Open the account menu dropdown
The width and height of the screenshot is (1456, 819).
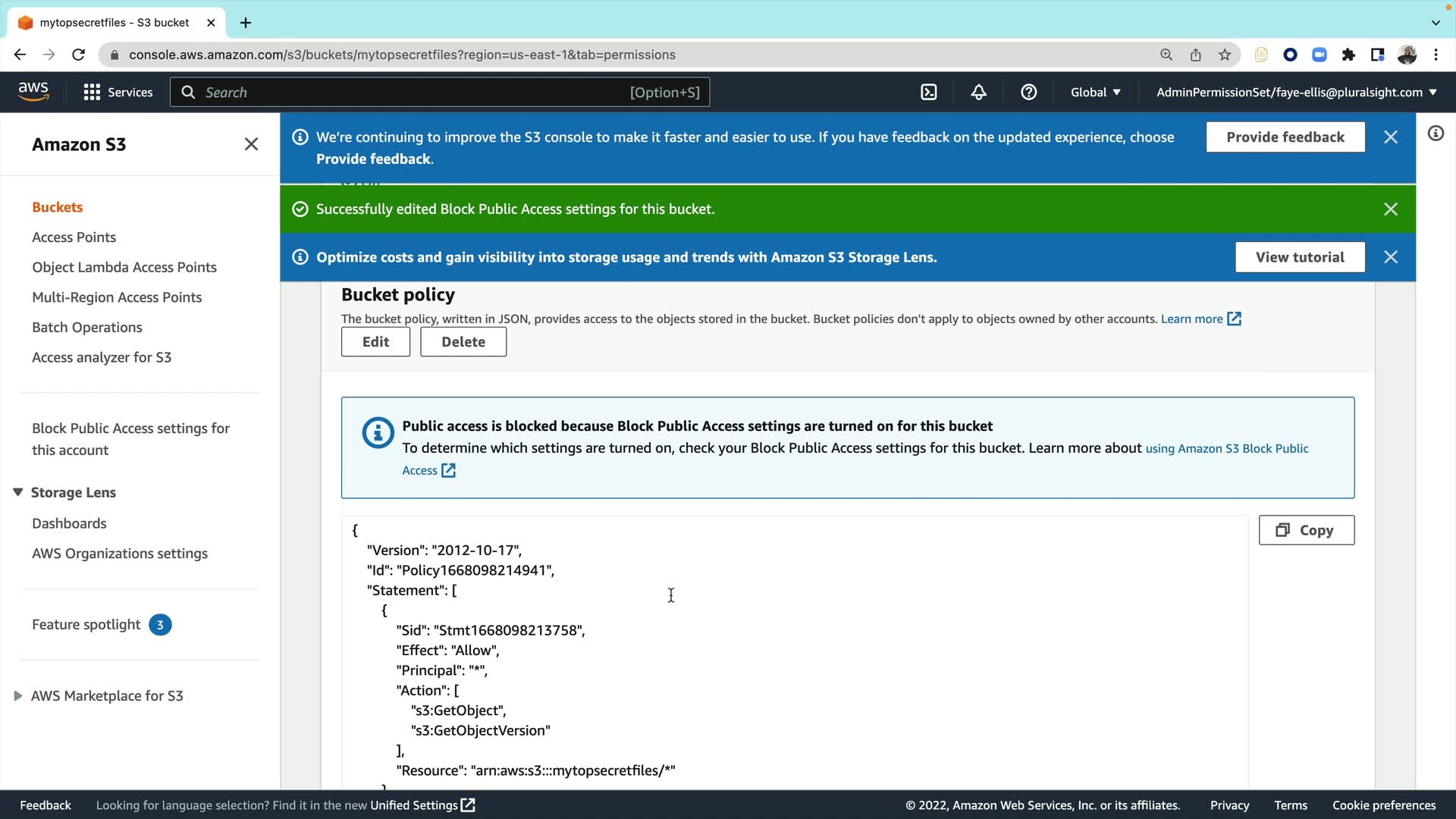[1296, 93]
